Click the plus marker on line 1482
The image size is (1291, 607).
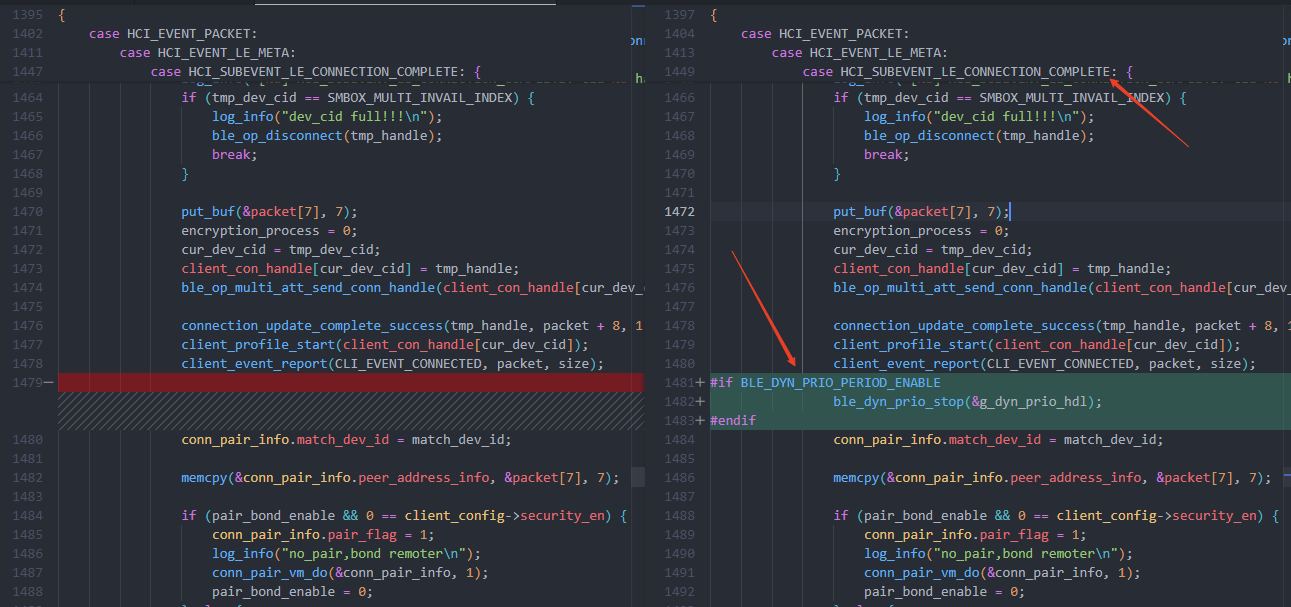[x=700, y=402]
